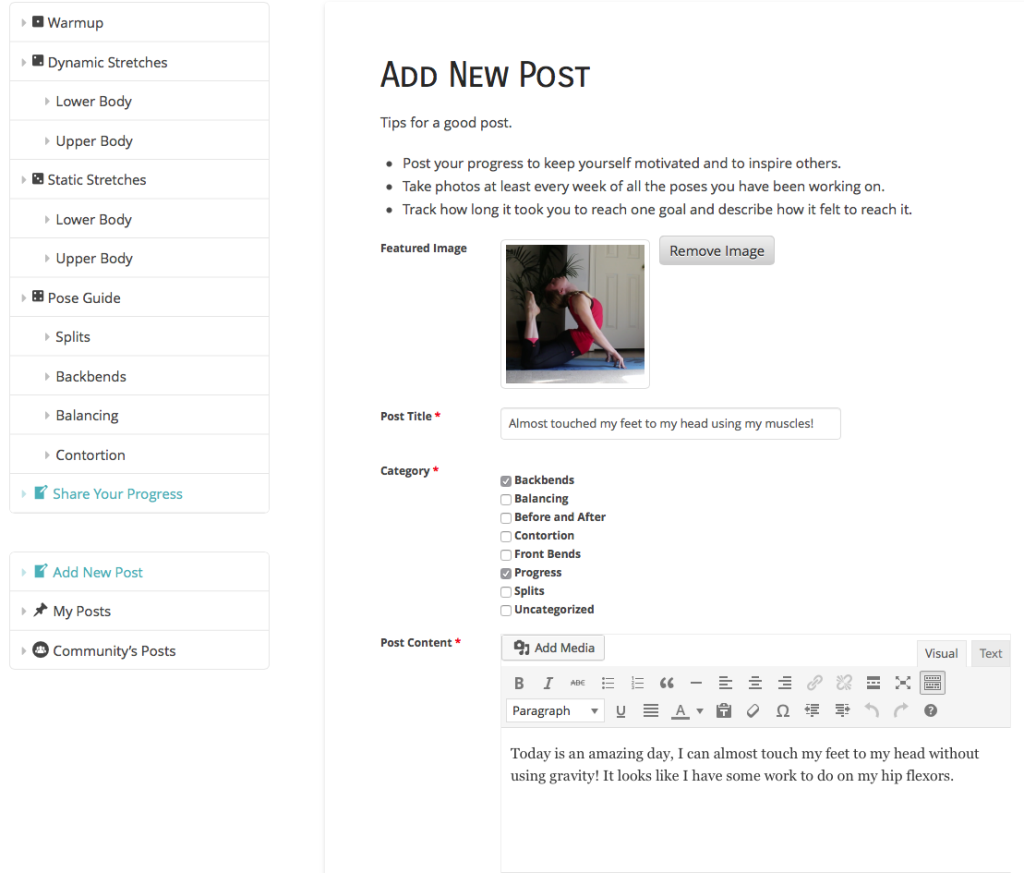
Task: Uncheck the Progress category
Action: (x=505, y=573)
